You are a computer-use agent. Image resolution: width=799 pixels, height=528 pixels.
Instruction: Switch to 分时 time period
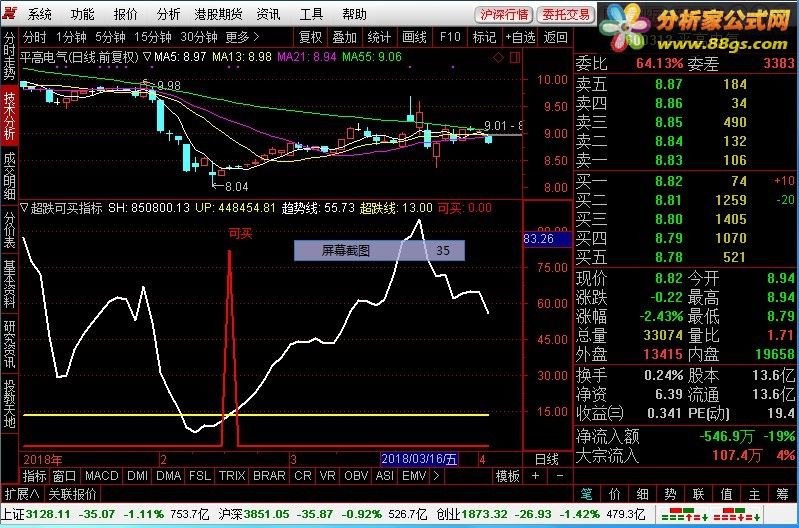[x=35, y=37]
